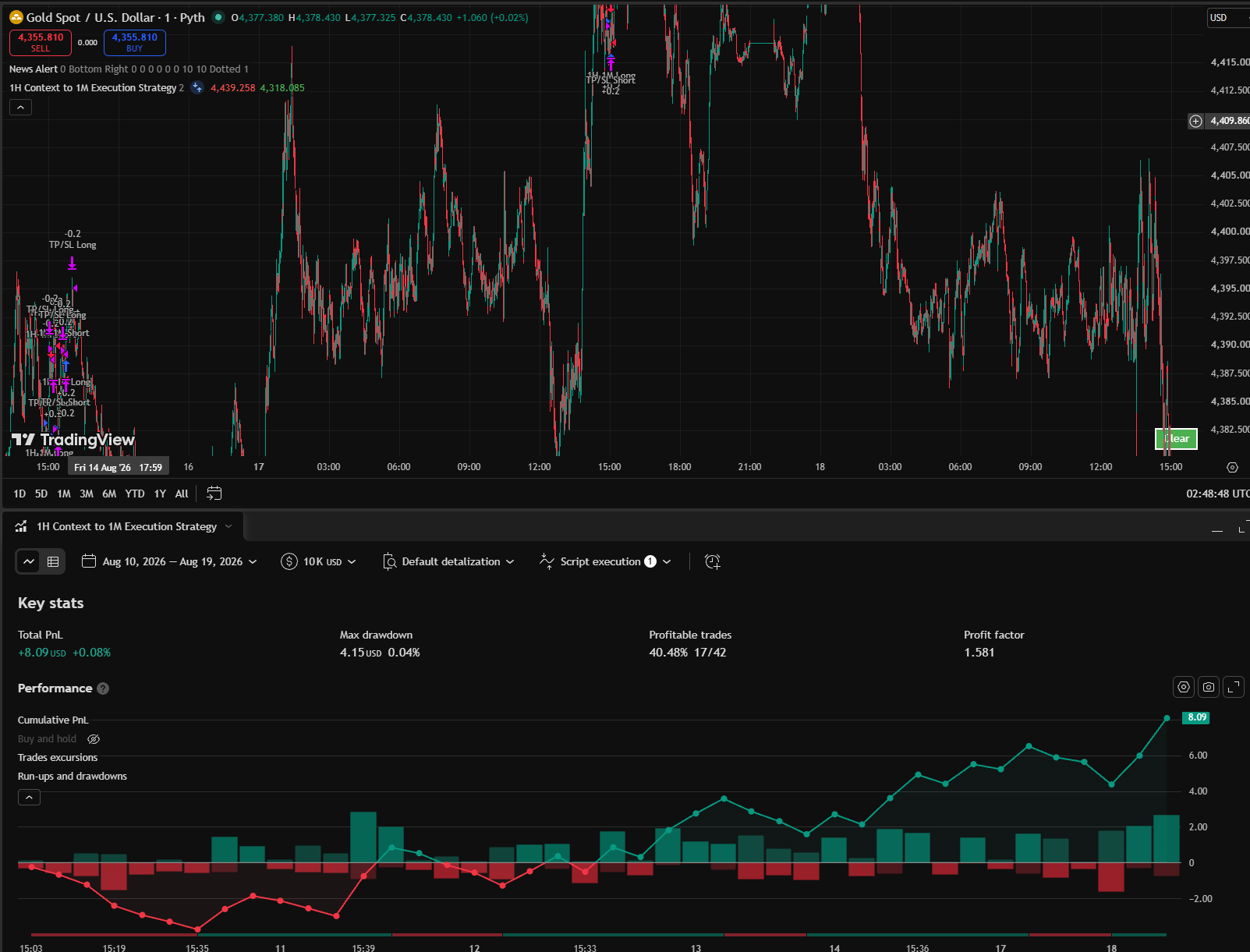Minimize the strategy tester panel
The width and height of the screenshot is (1250, 952).
coord(1217,529)
